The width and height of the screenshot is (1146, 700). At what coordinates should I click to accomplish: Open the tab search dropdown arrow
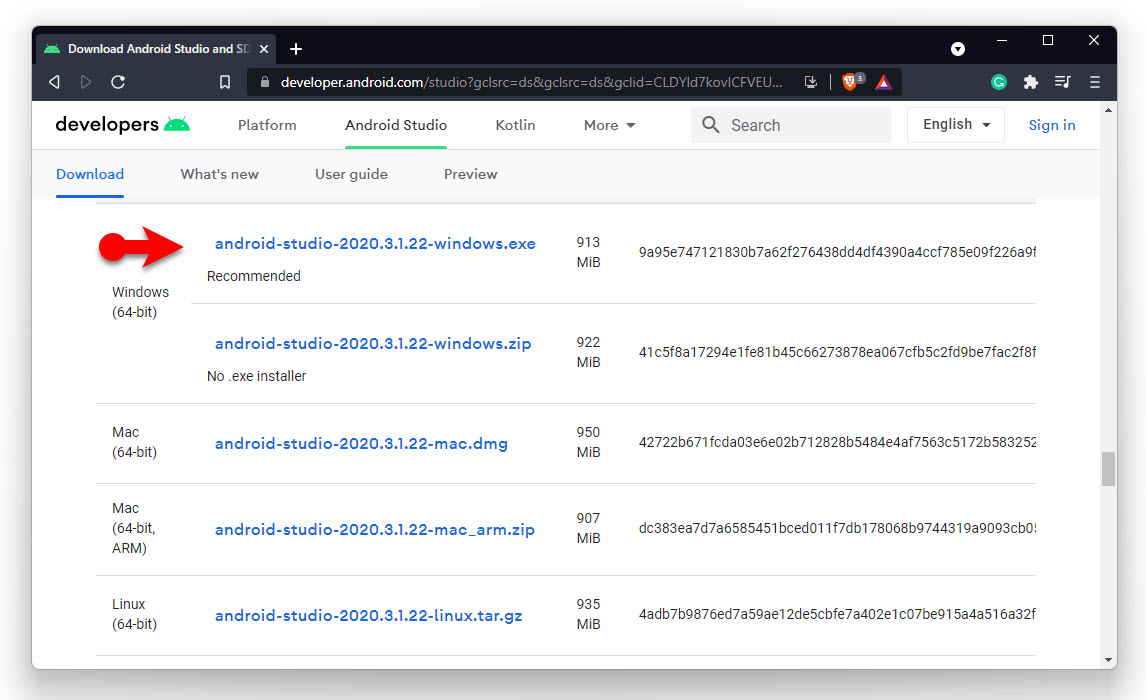[x=957, y=49]
